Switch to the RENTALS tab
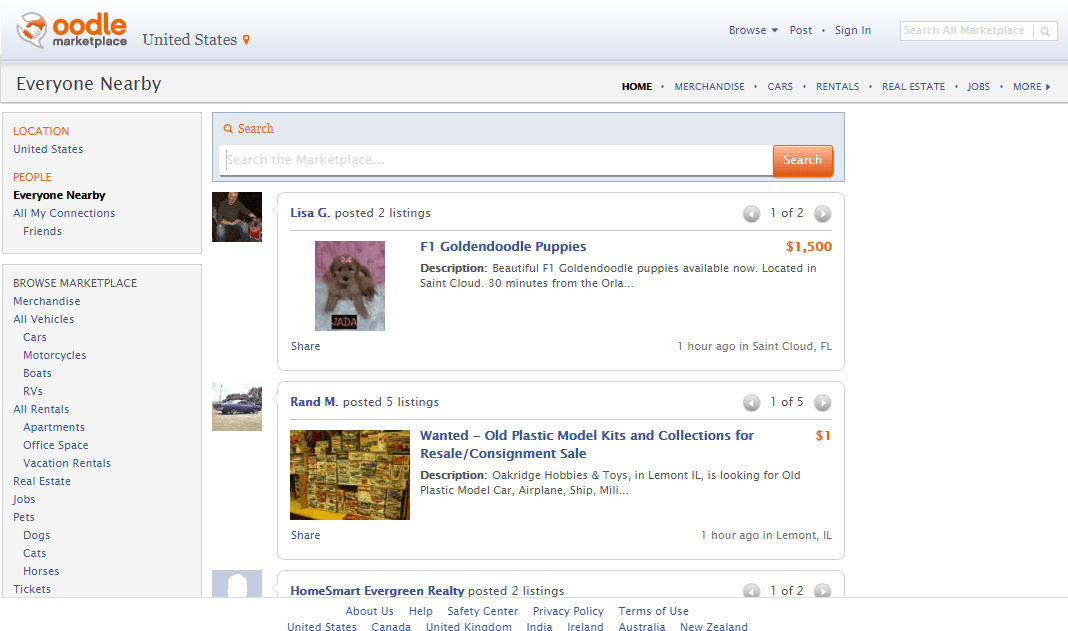 [837, 87]
